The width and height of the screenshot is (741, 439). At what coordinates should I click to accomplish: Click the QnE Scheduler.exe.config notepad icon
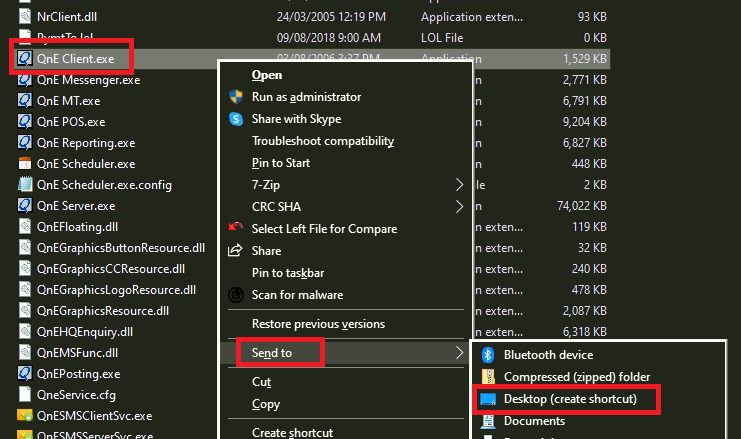tap(25, 184)
